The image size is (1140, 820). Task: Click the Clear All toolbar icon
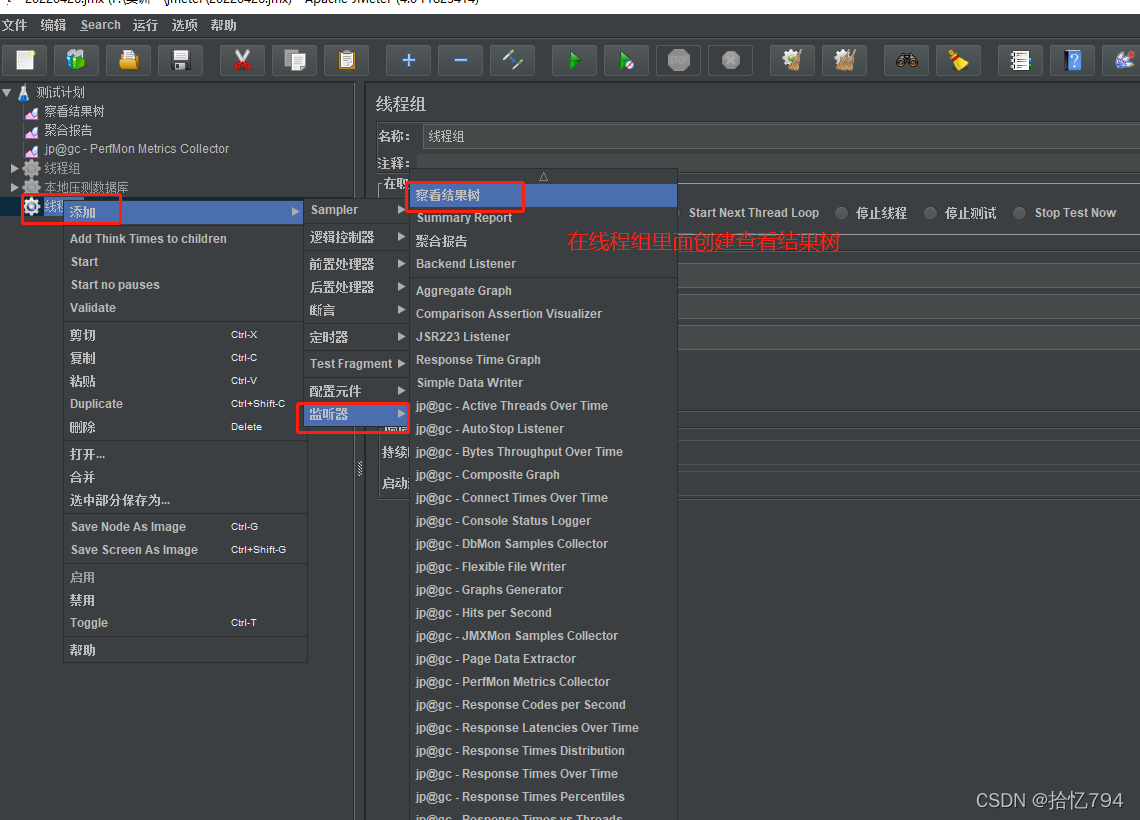845,60
